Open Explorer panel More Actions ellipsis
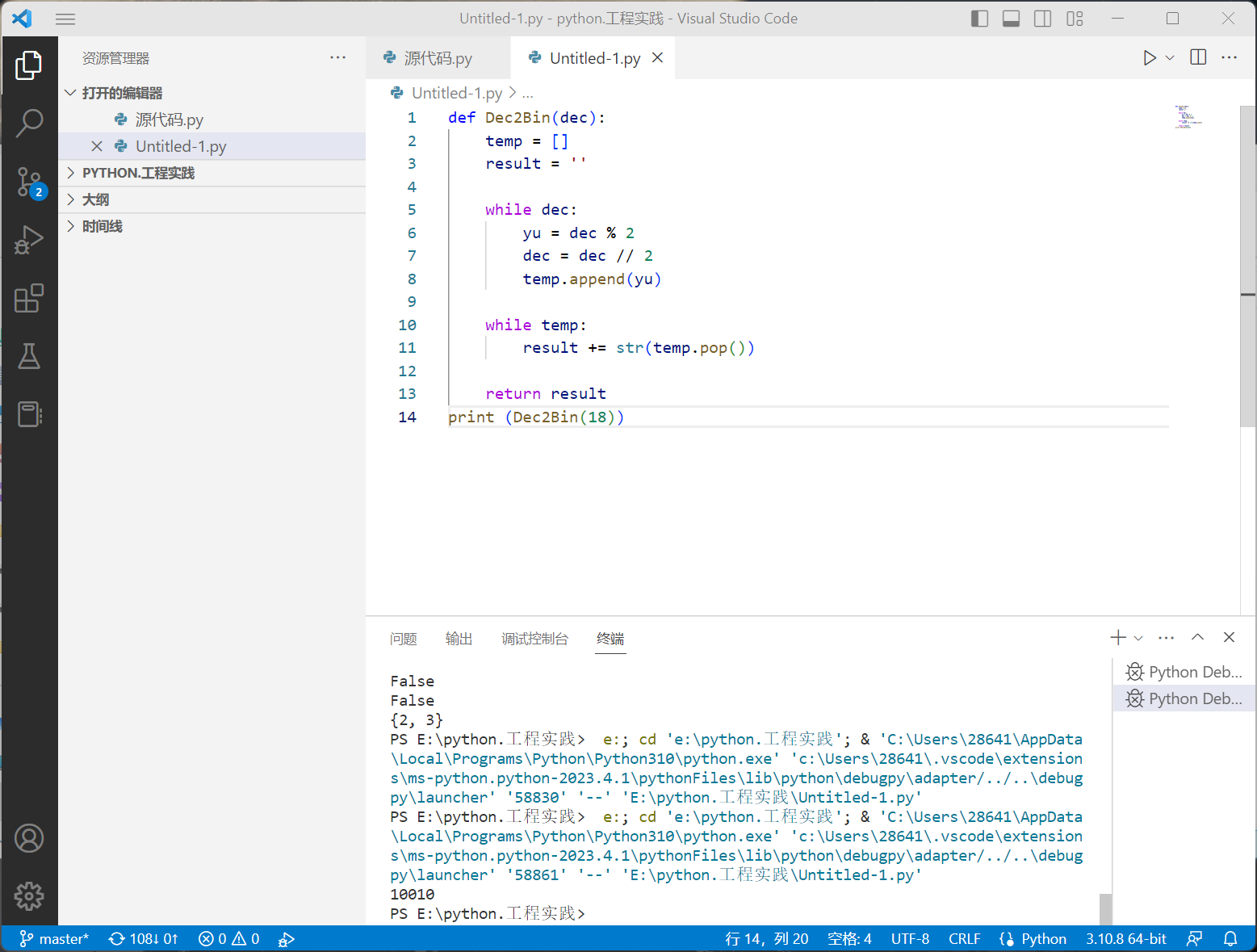The width and height of the screenshot is (1257, 952). click(338, 58)
